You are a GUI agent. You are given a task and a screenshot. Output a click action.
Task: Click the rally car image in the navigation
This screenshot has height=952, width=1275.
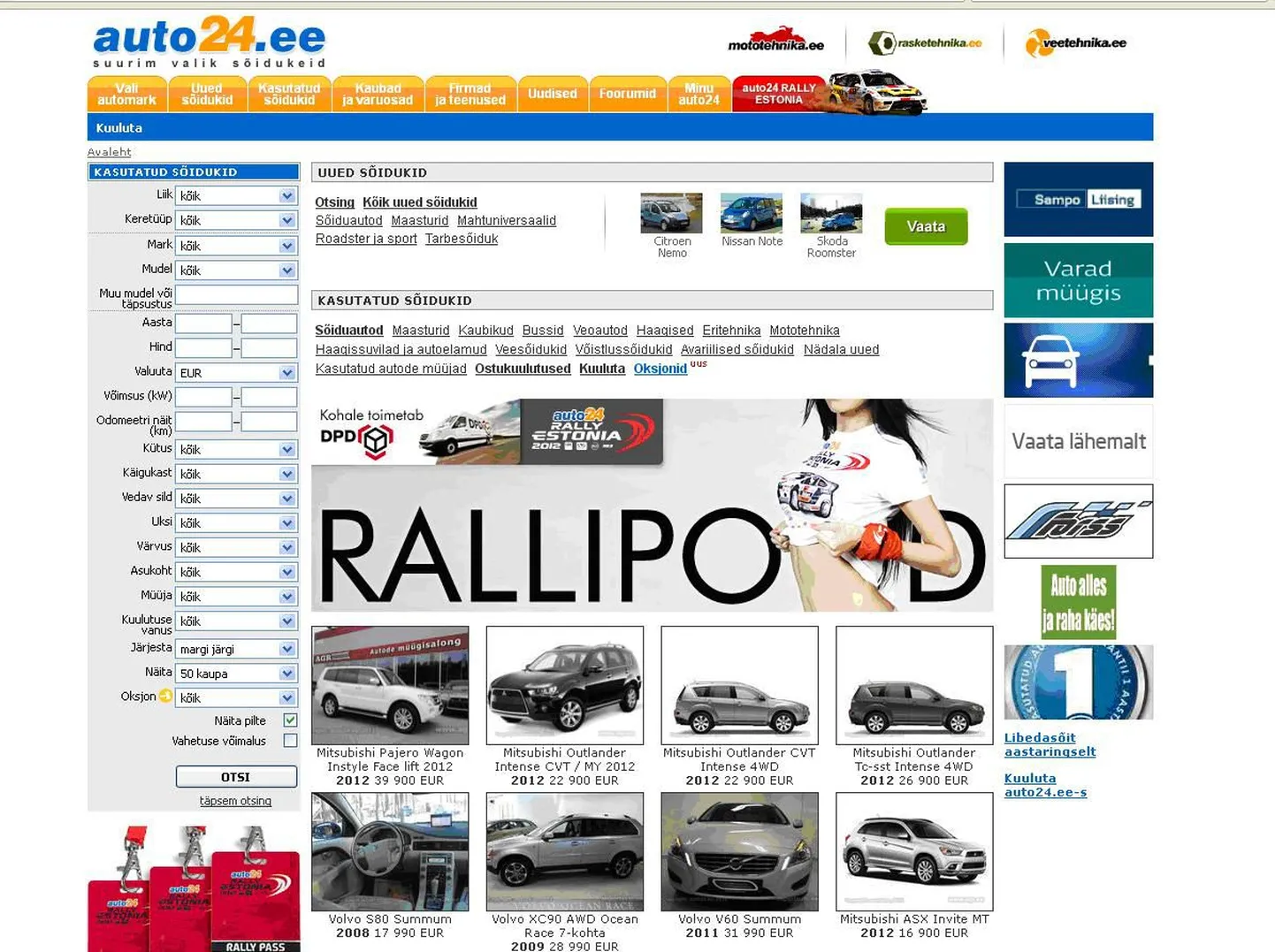tap(876, 93)
